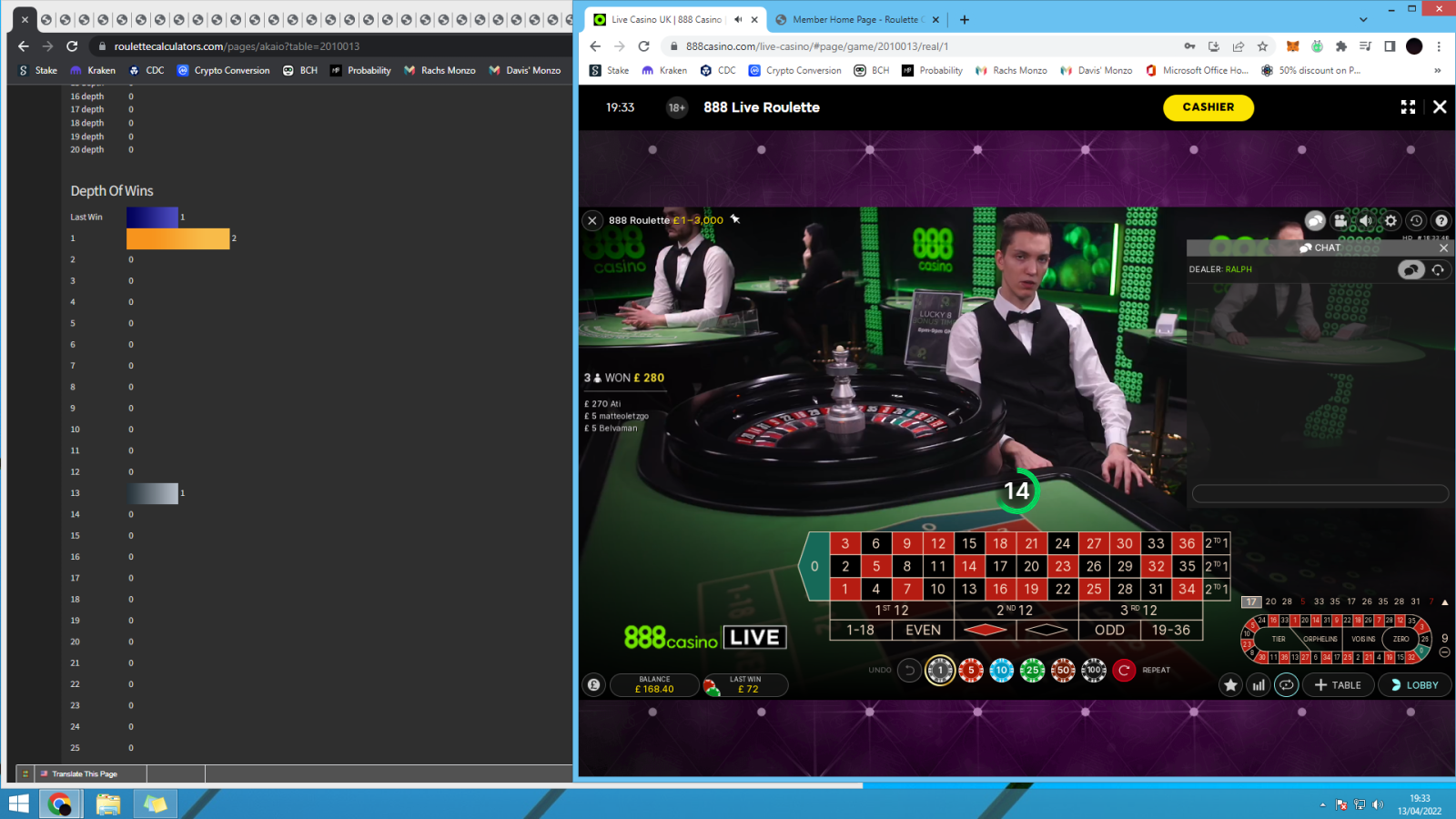Bet on EVEN
This screenshot has height=819, width=1456.
point(923,630)
